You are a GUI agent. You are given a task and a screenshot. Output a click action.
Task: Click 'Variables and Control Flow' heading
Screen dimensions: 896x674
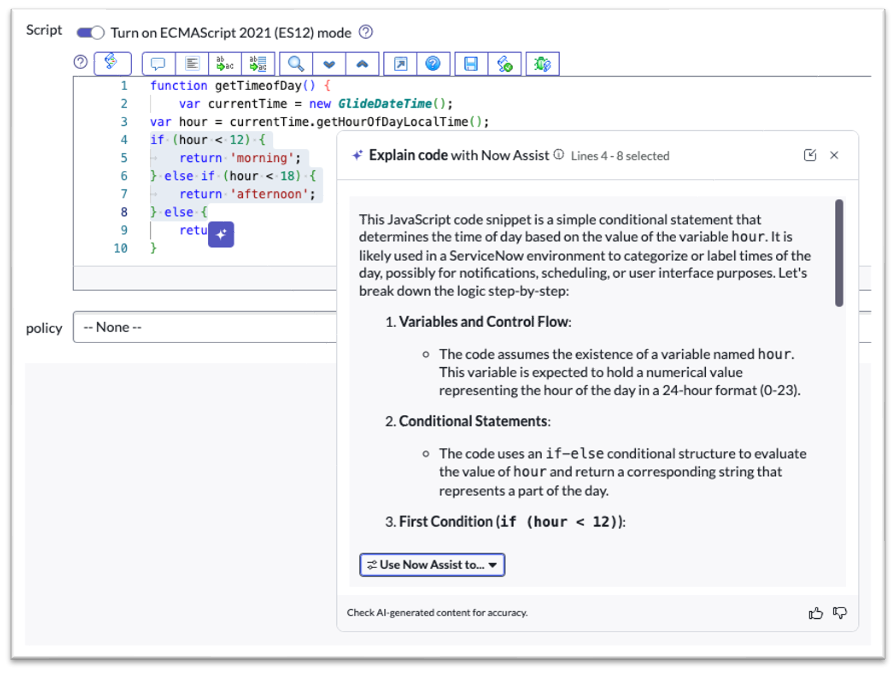pyautogui.click(x=484, y=322)
